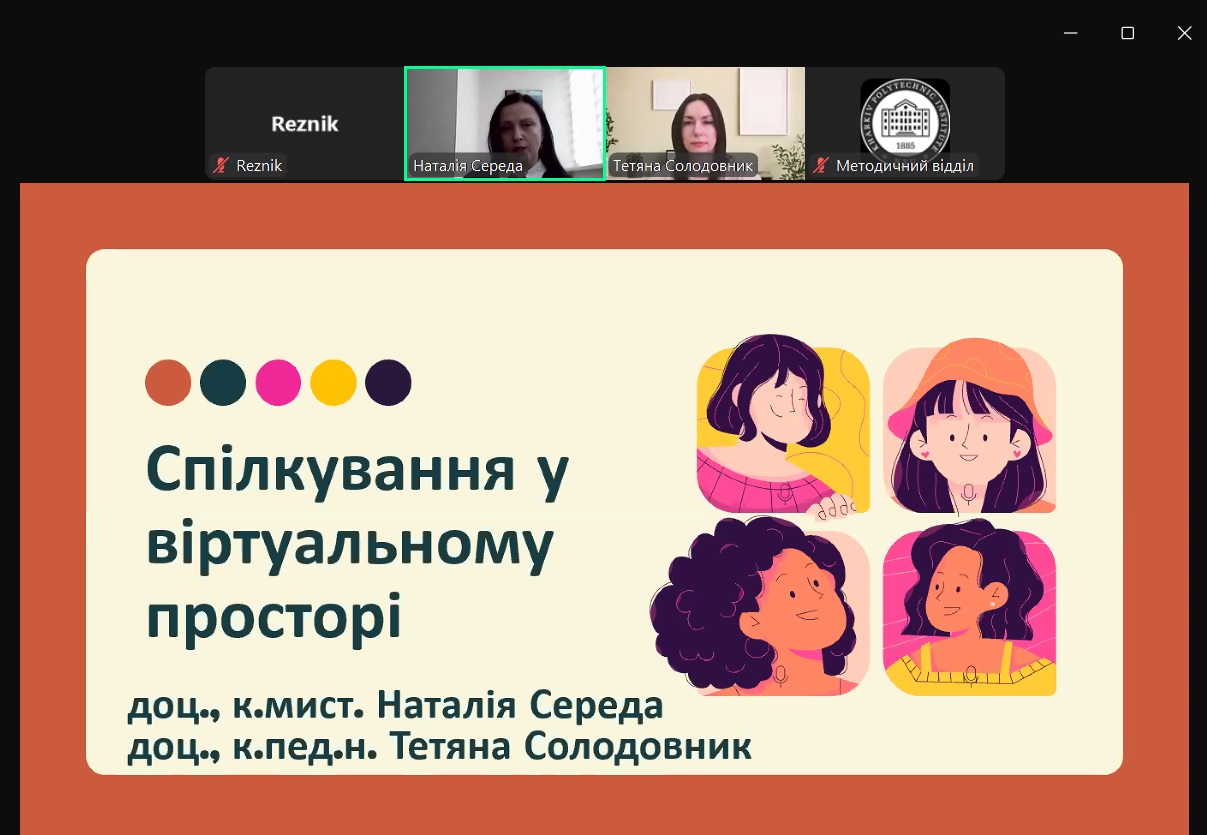Click text доц., к.мист. Наталія Середа
The image size is (1207, 835).
point(395,705)
